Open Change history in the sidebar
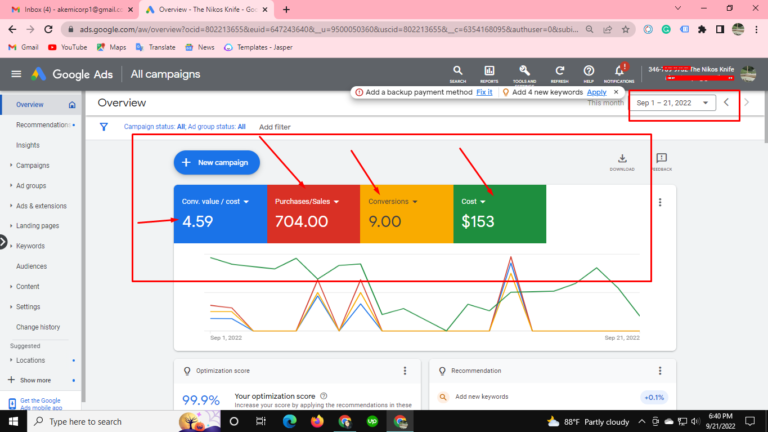Screen dimensions: 768x432 (38, 327)
